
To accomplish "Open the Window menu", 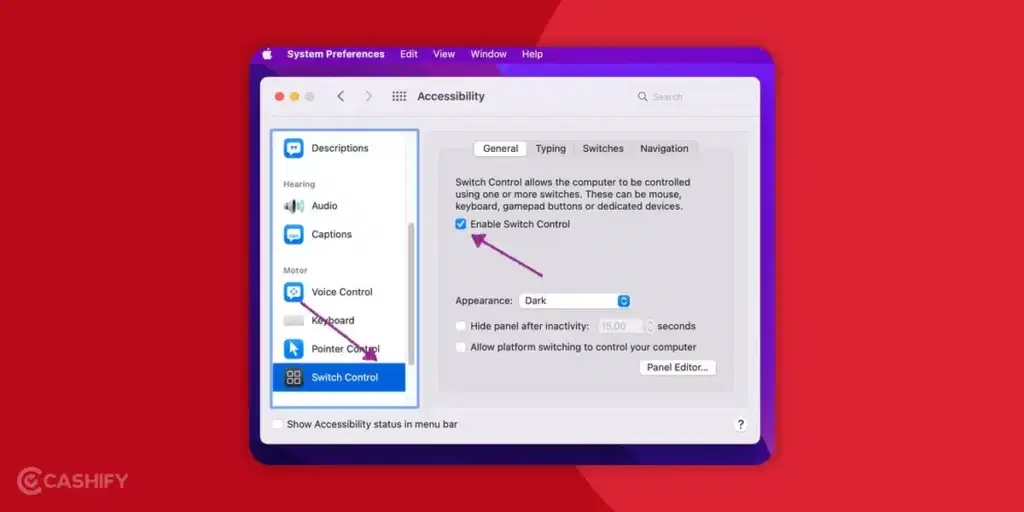I will click(488, 54).
